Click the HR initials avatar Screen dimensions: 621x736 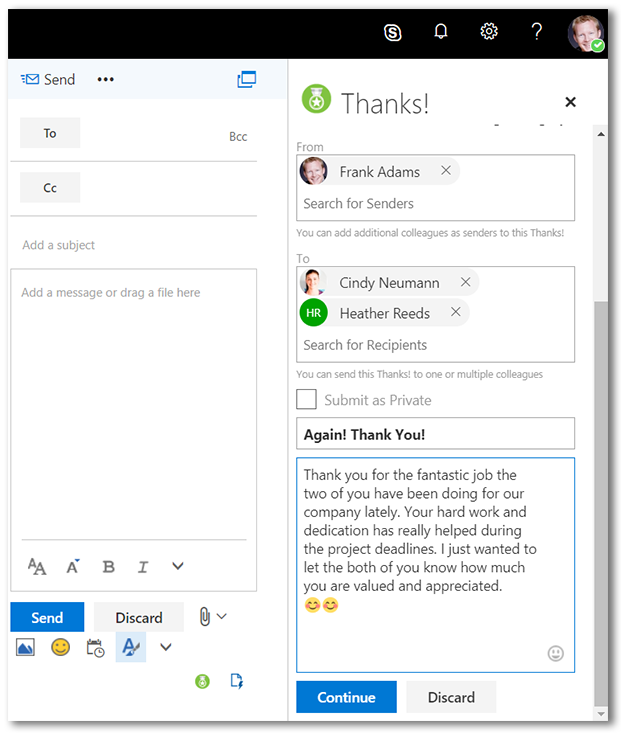pos(314,313)
